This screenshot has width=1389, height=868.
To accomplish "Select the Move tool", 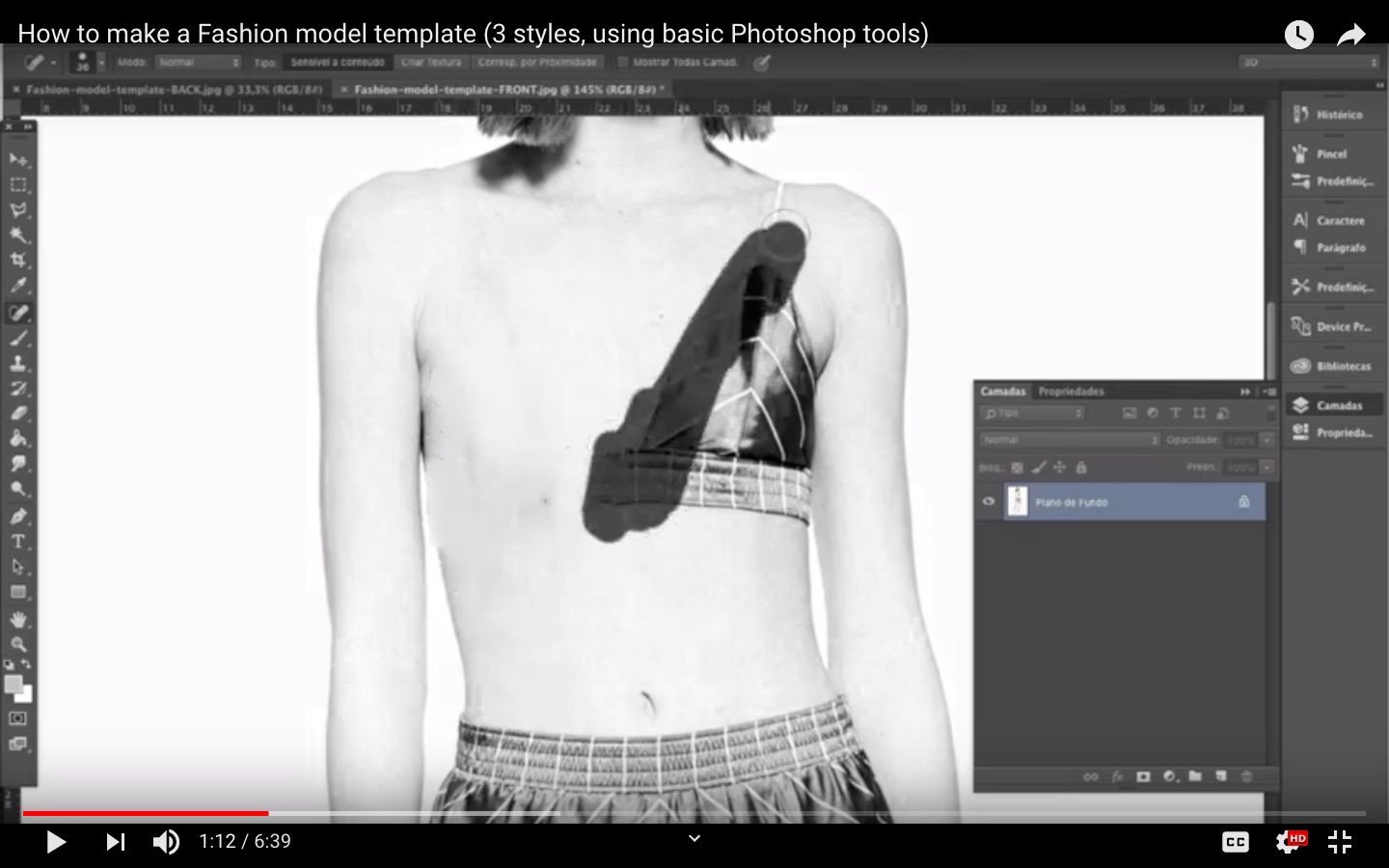I will click(x=18, y=159).
